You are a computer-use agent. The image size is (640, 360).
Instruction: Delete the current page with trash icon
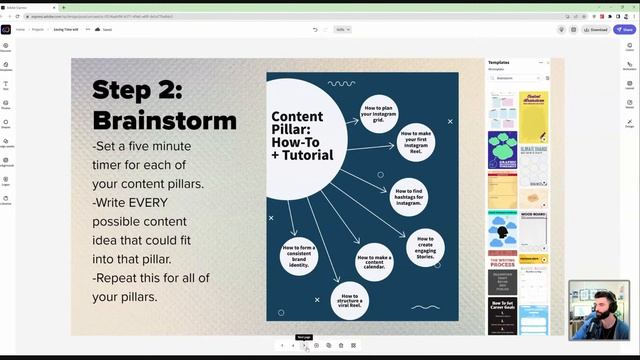point(341,345)
